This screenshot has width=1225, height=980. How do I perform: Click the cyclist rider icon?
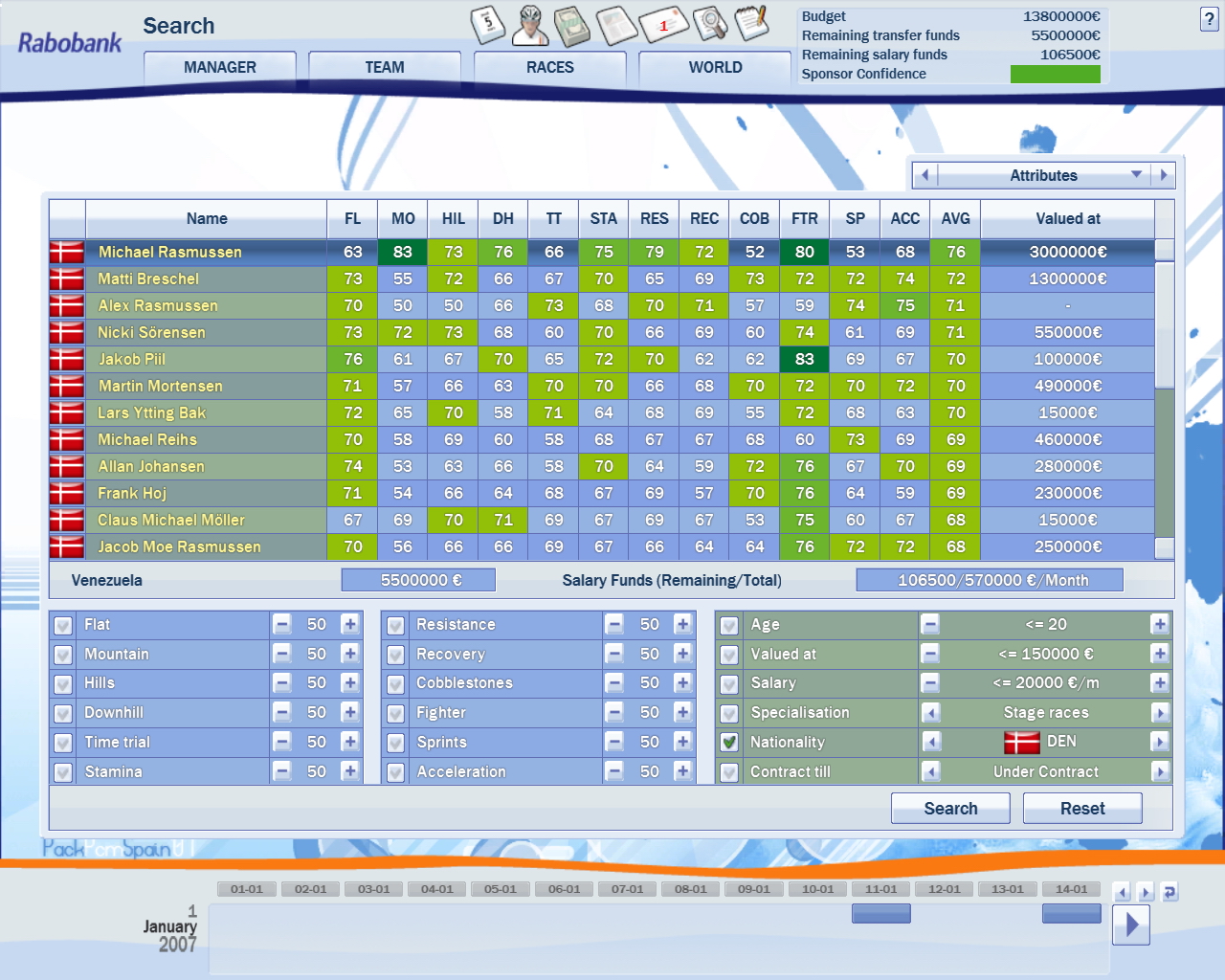point(530,25)
